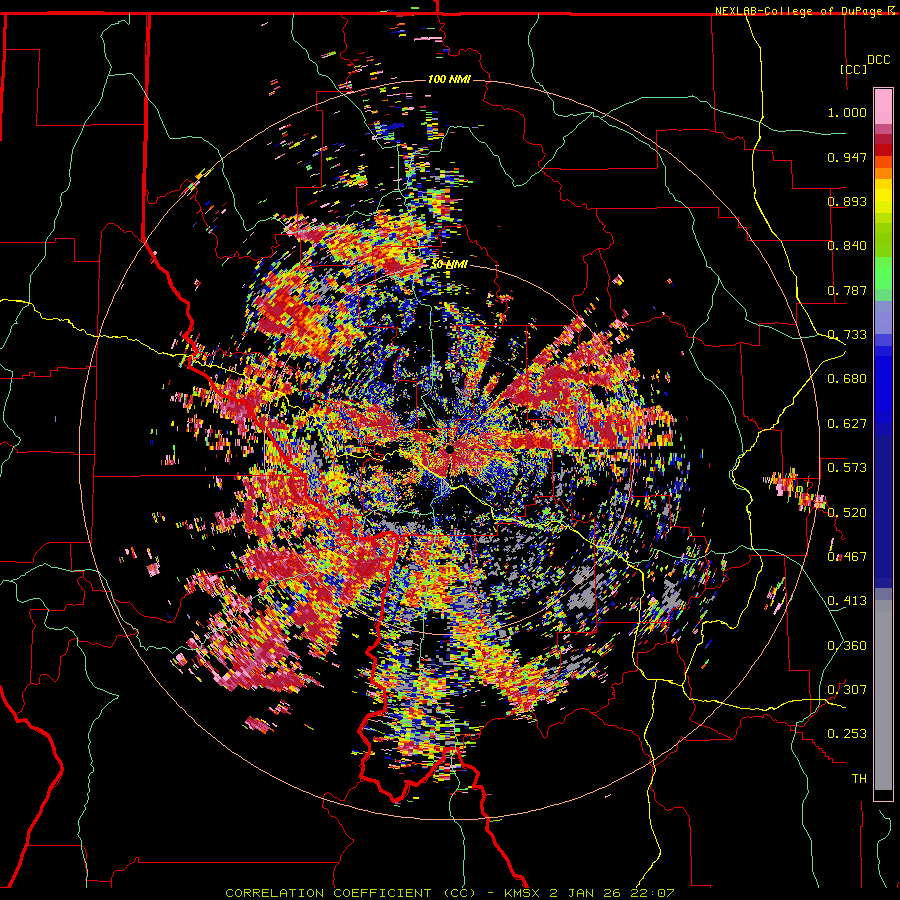Click the 1.000 legend value

847,112
